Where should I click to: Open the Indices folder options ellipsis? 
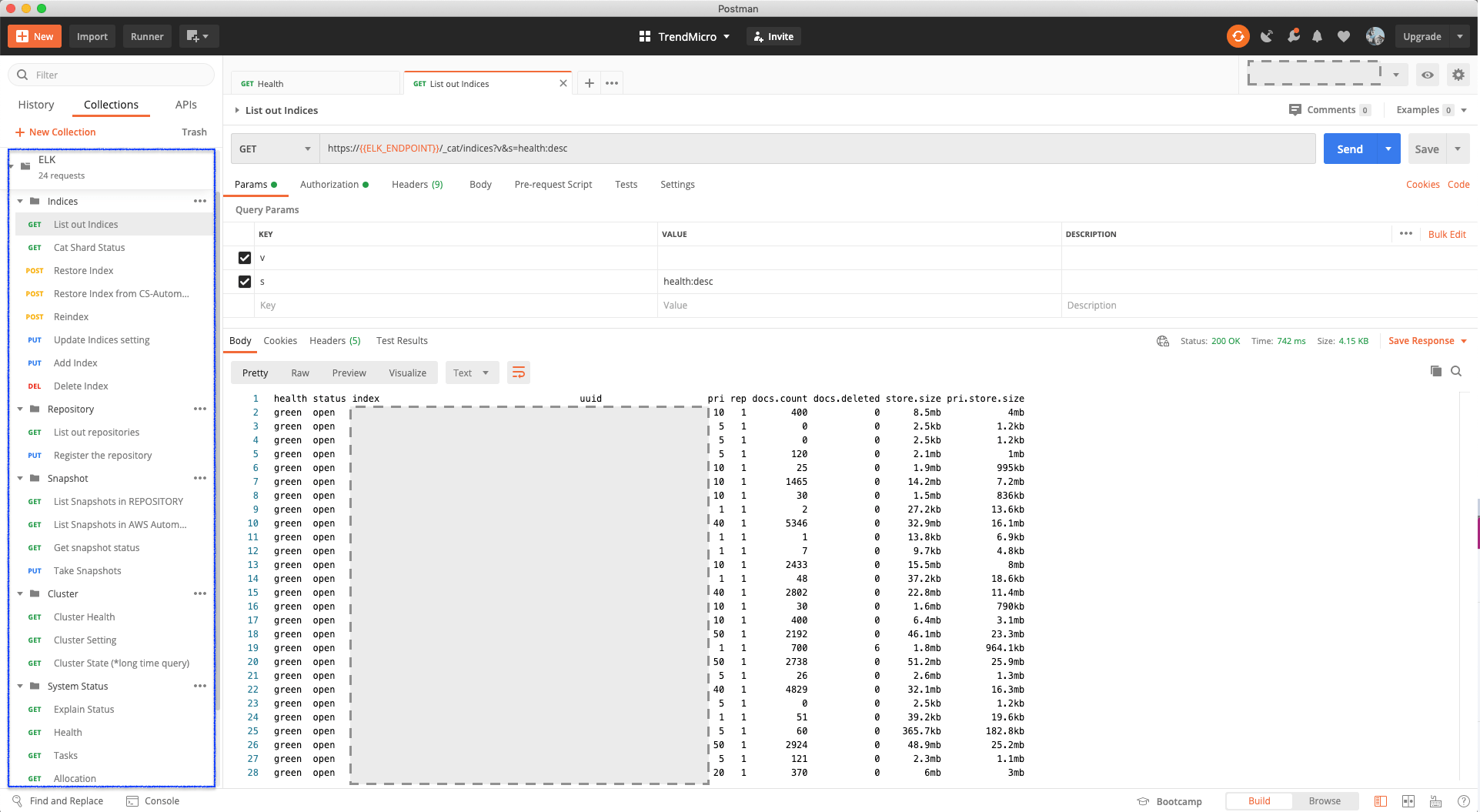click(200, 201)
